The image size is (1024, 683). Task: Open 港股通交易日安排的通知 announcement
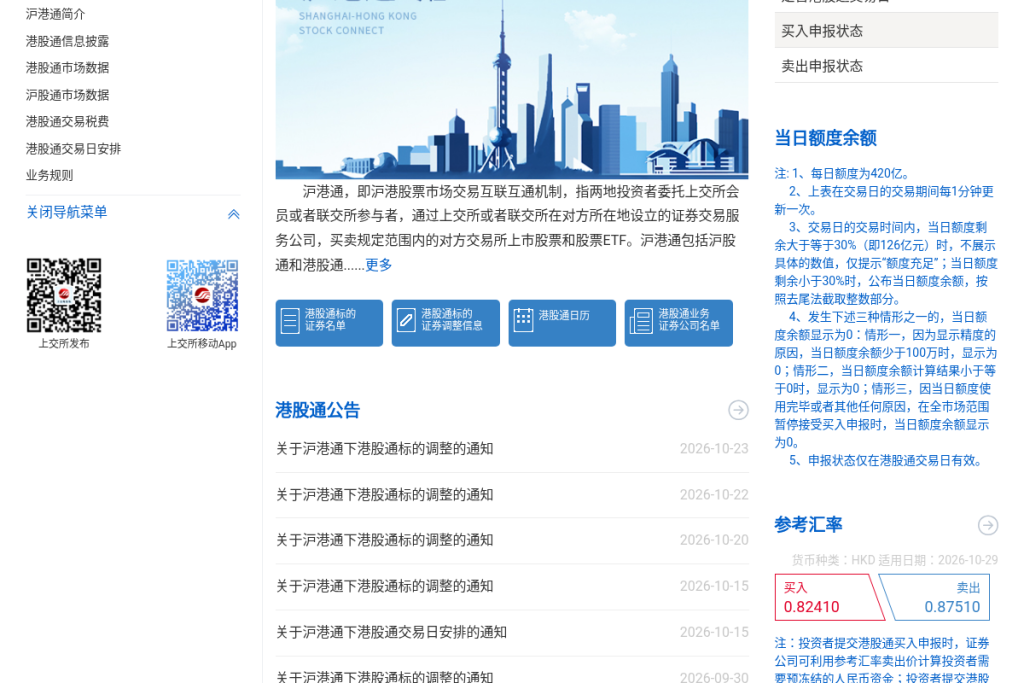click(x=391, y=632)
